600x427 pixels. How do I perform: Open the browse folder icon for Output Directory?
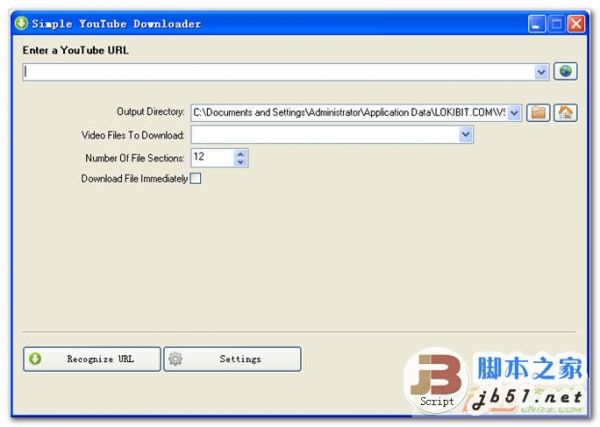tap(538, 113)
